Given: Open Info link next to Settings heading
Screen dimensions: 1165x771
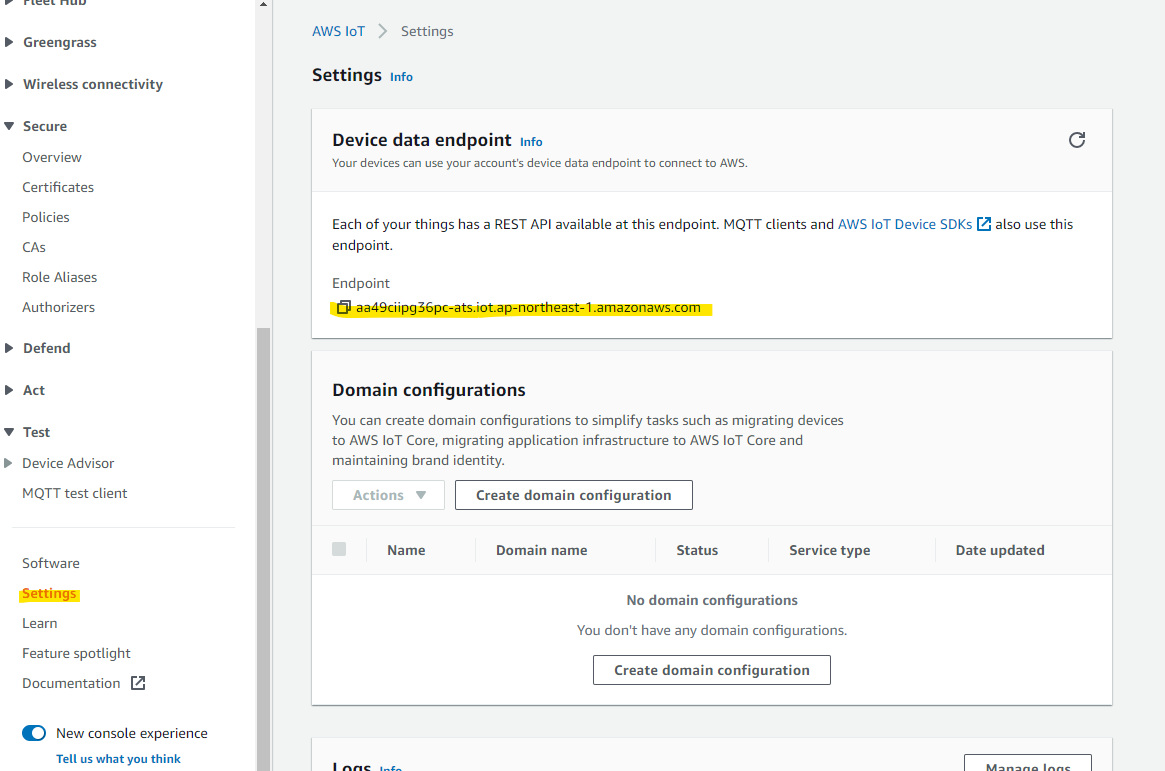Looking at the screenshot, I should point(401,77).
